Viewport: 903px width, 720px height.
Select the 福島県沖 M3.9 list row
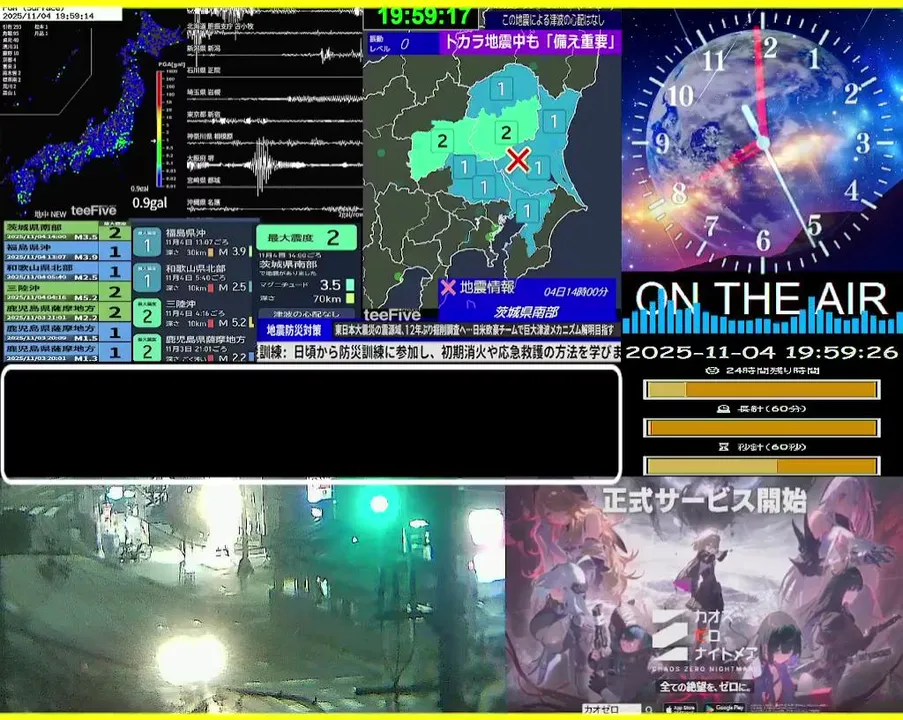tap(67, 251)
